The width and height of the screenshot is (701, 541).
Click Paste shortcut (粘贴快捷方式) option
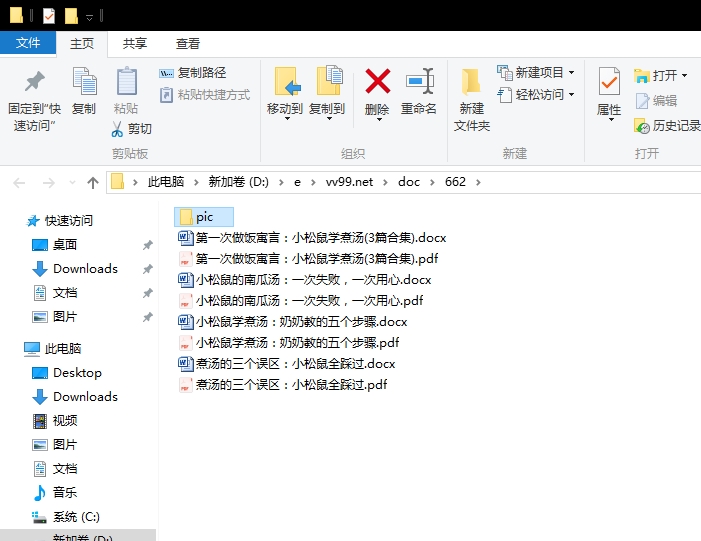[x=205, y=95]
